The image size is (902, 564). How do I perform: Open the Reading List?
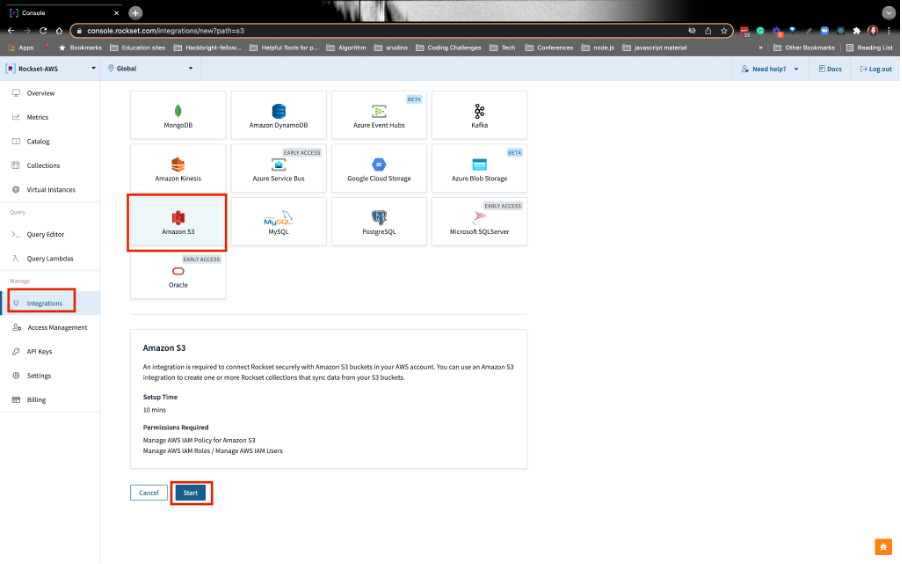869,48
